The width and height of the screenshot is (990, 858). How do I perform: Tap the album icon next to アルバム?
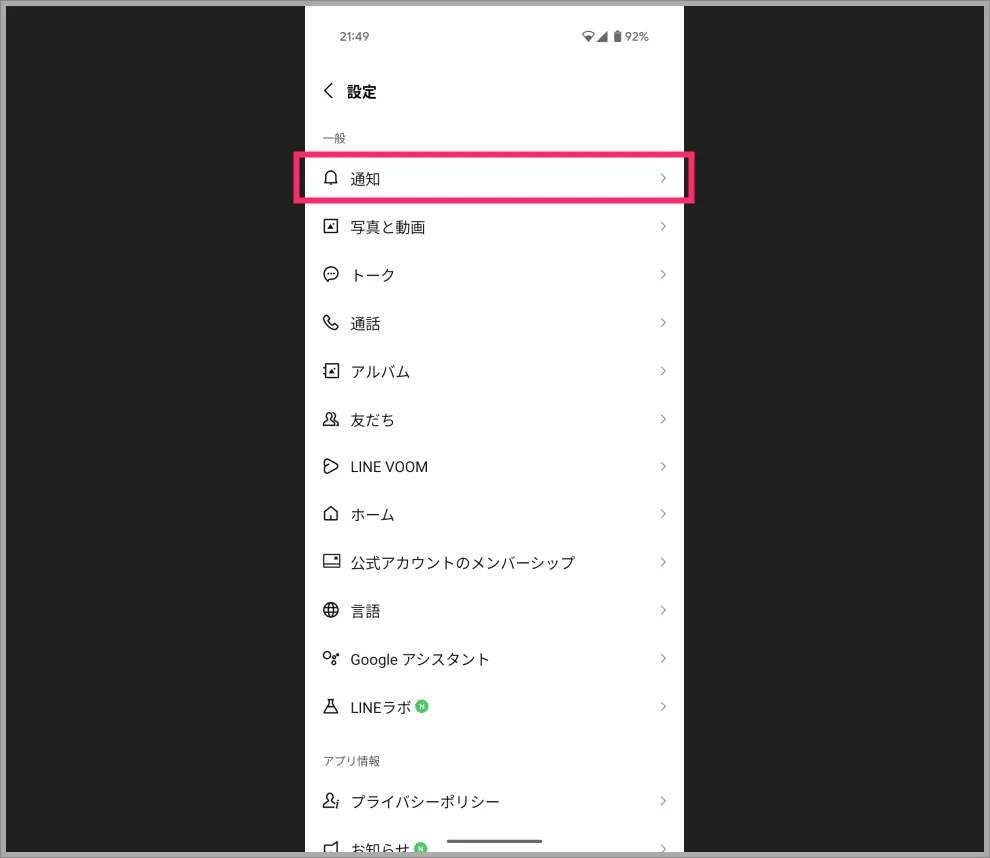pyautogui.click(x=331, y=371)
